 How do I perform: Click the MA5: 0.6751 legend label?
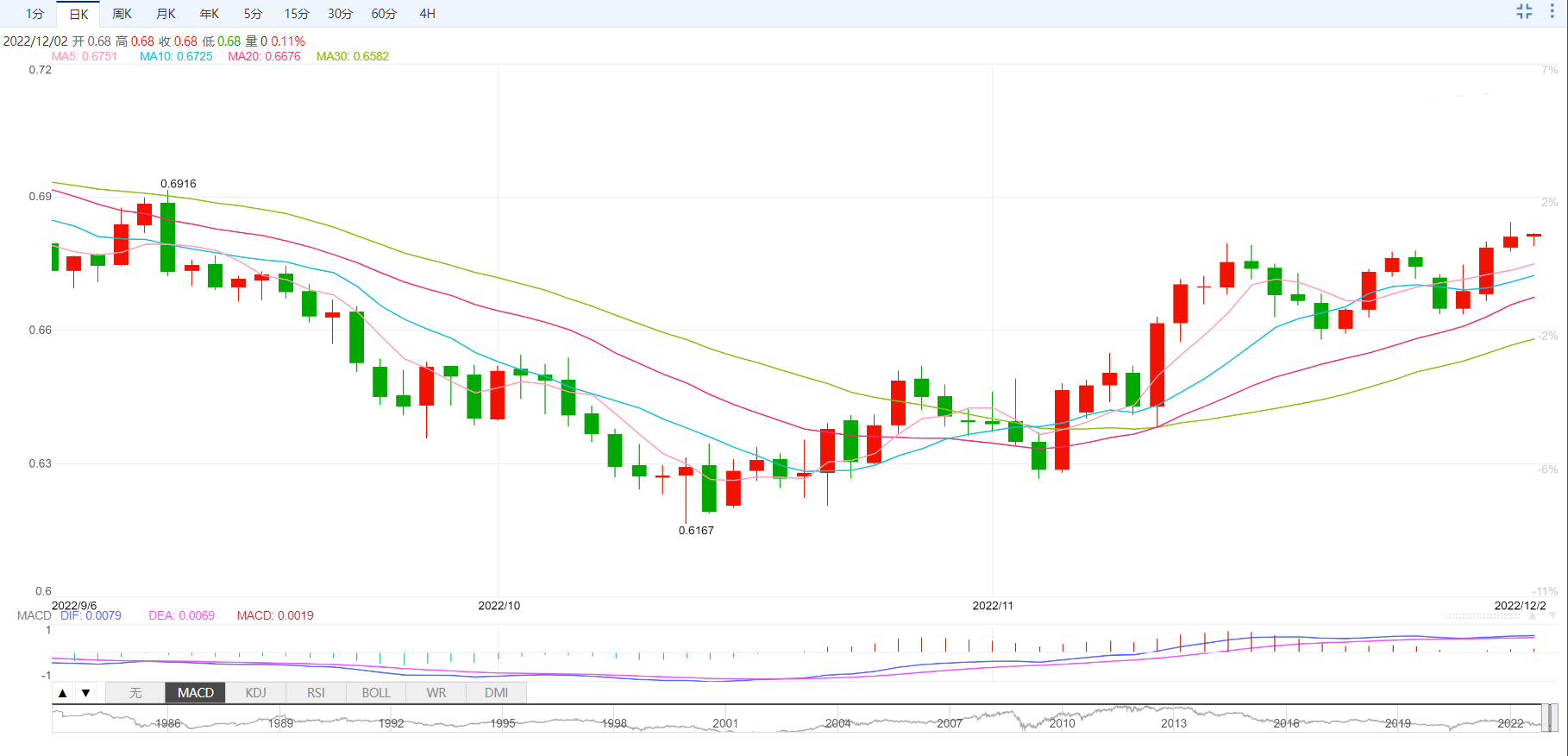coord(85,56)
